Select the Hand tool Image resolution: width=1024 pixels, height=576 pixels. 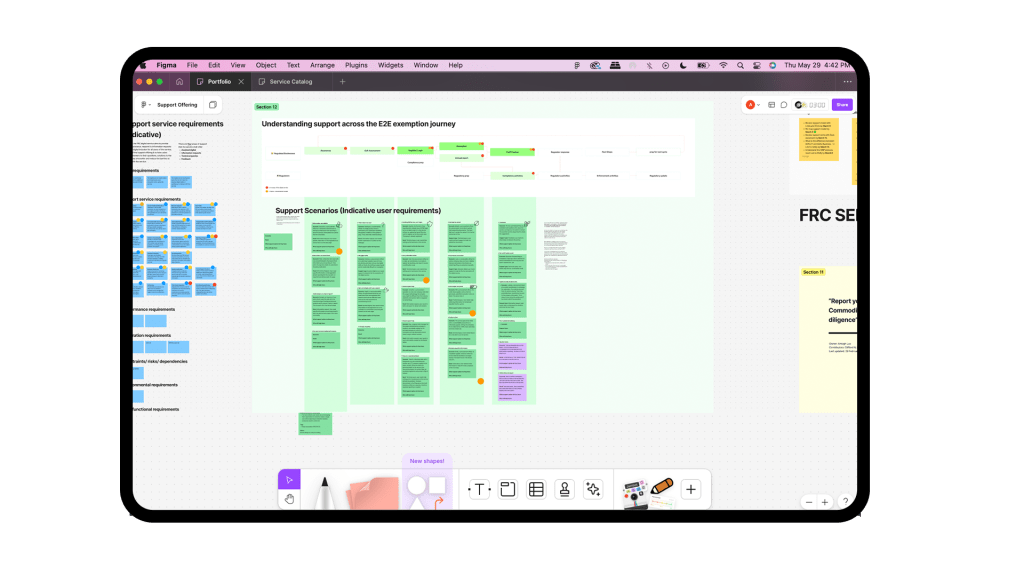point(289,499)
